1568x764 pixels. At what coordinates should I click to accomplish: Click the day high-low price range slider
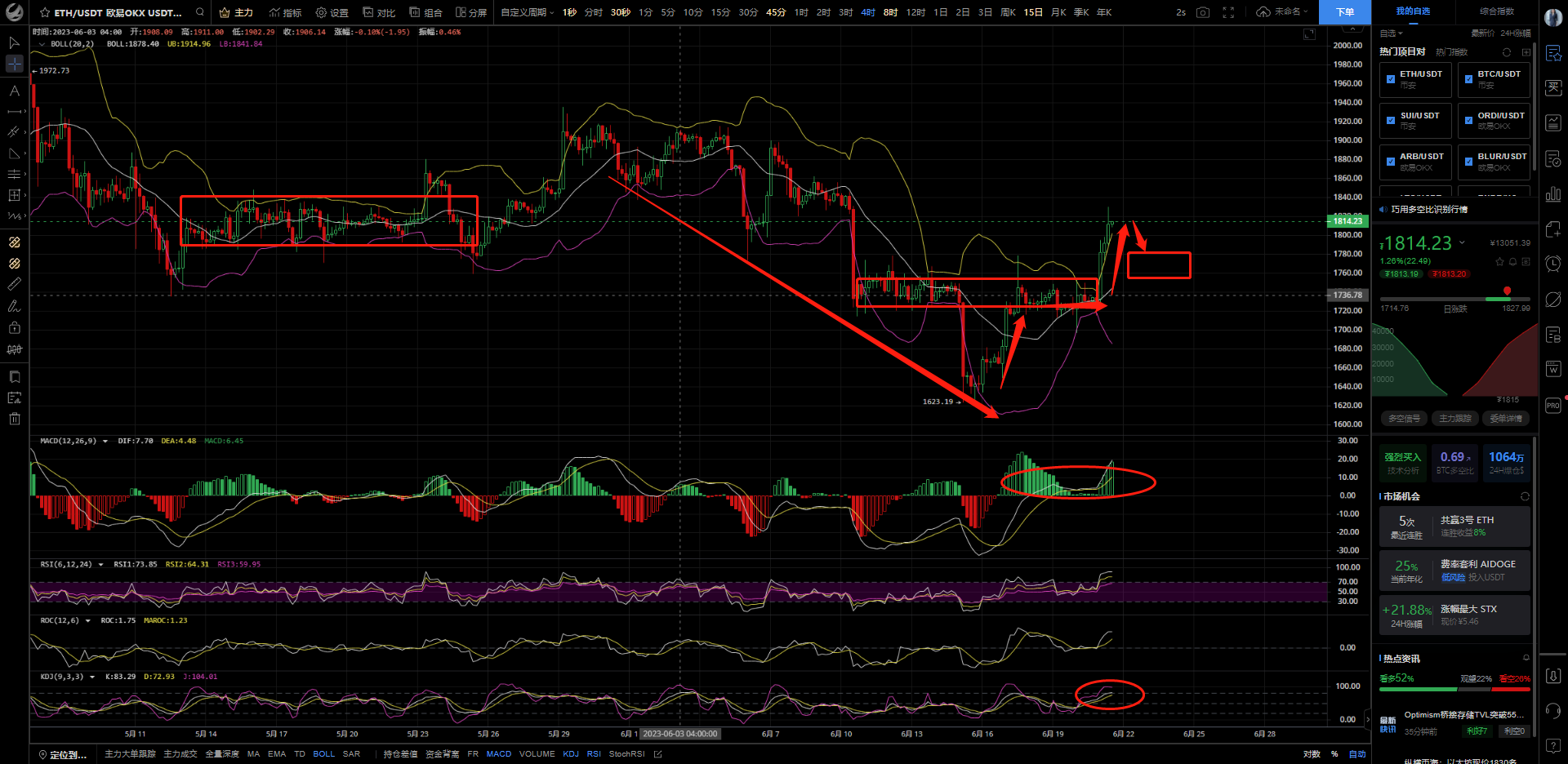click(1454, 299)
